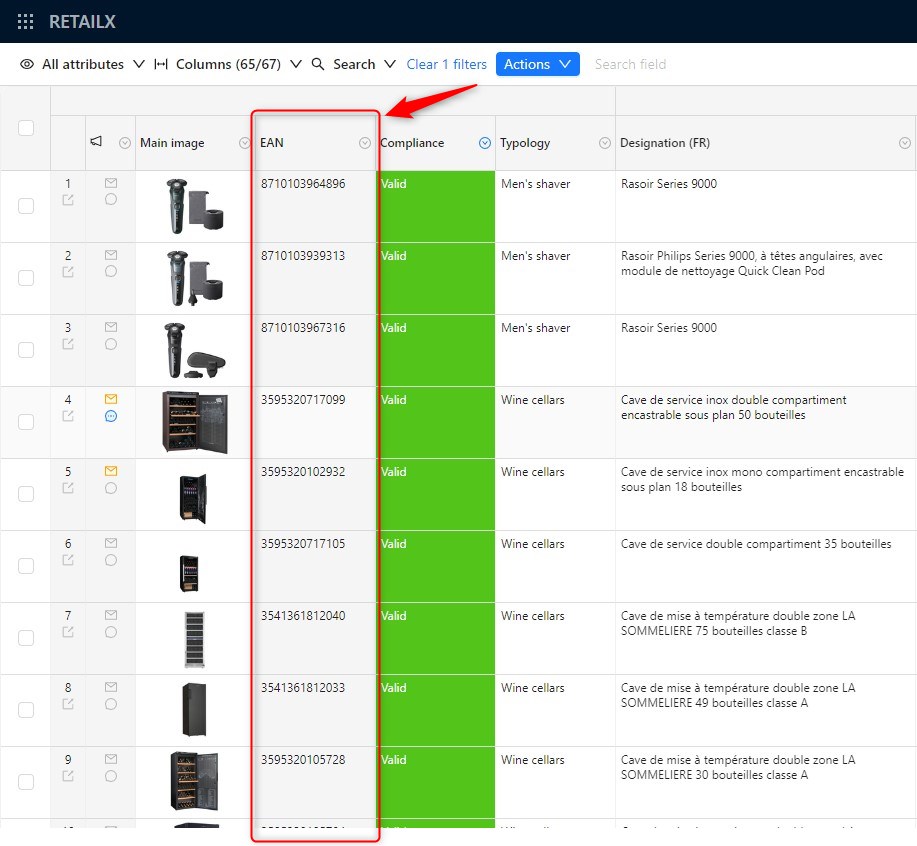
Task: Click the megaphone column header icon
Action: click(96, 143)
